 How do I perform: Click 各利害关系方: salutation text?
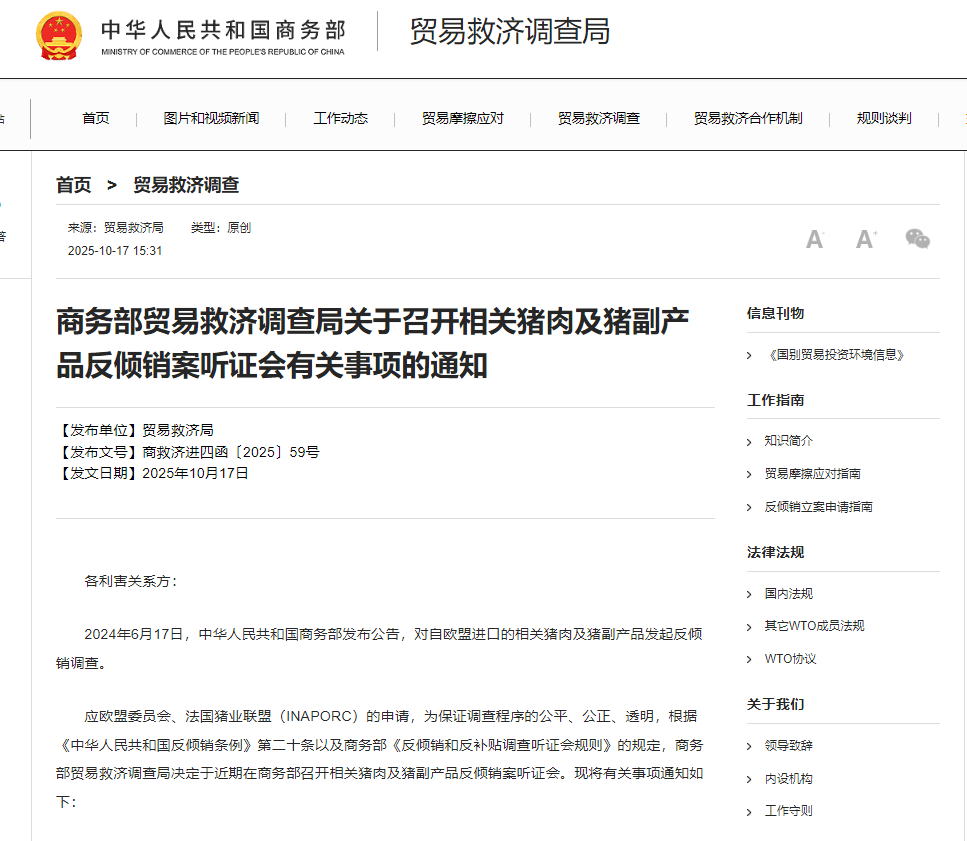pyautogui.click(x=131, y=581)
